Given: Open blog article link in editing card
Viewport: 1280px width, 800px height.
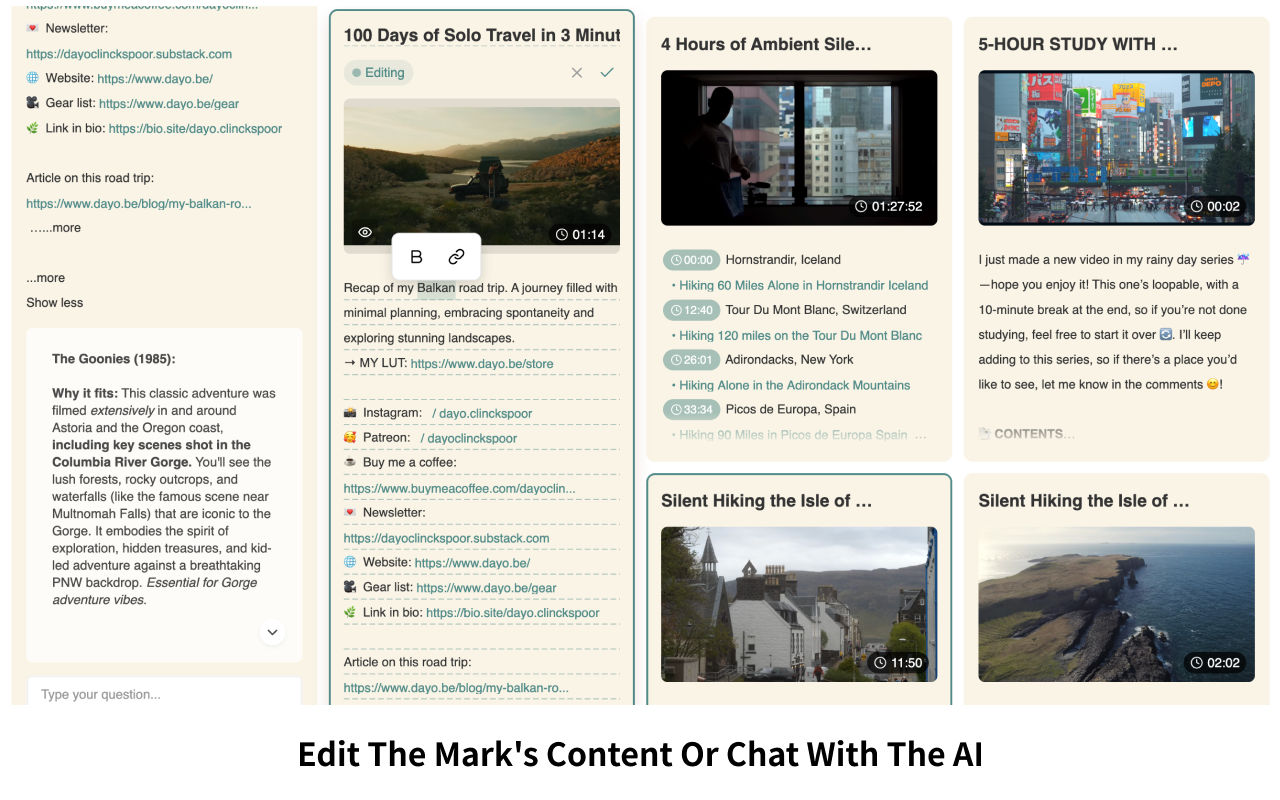Looking at the screenshot, I should [456, 688].
